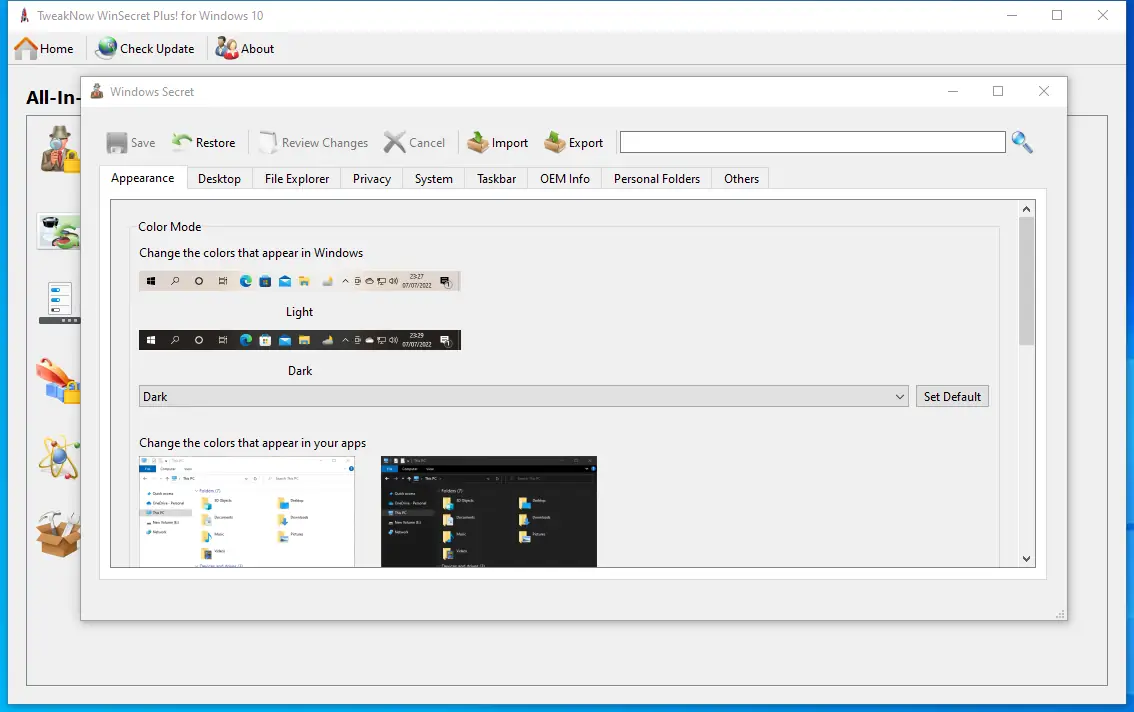The height and width of the screenshot is (712, 1134).
Task: Click the 'Dark' caption under dark taskbar
Action: point(300,370)
